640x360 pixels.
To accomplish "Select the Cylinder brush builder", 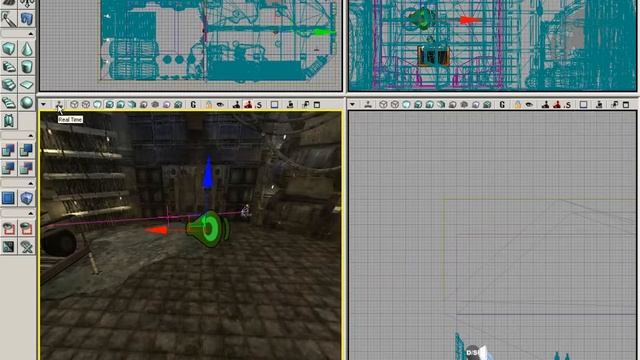I will (x=27, y=67).
